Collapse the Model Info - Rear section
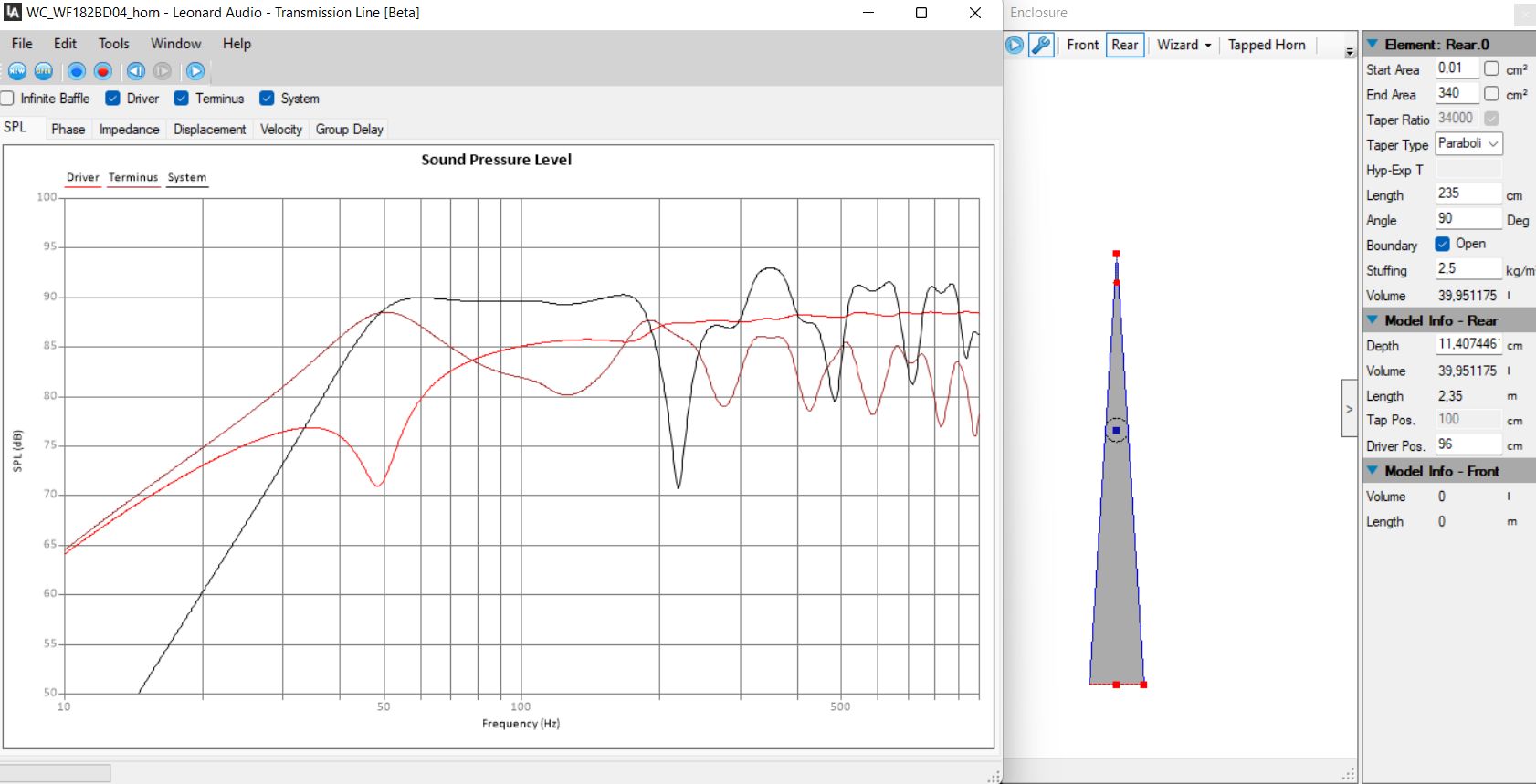The image size is (1536, 784). click(x=1373, y=320)
